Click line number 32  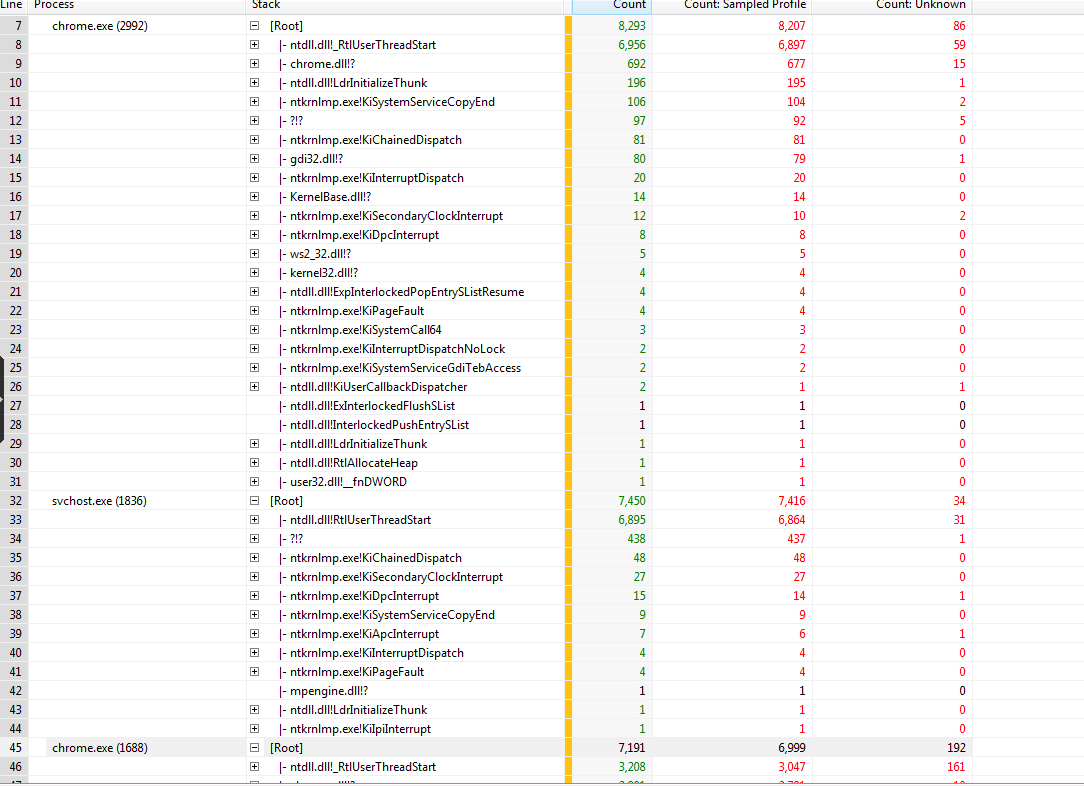point(15,501)
